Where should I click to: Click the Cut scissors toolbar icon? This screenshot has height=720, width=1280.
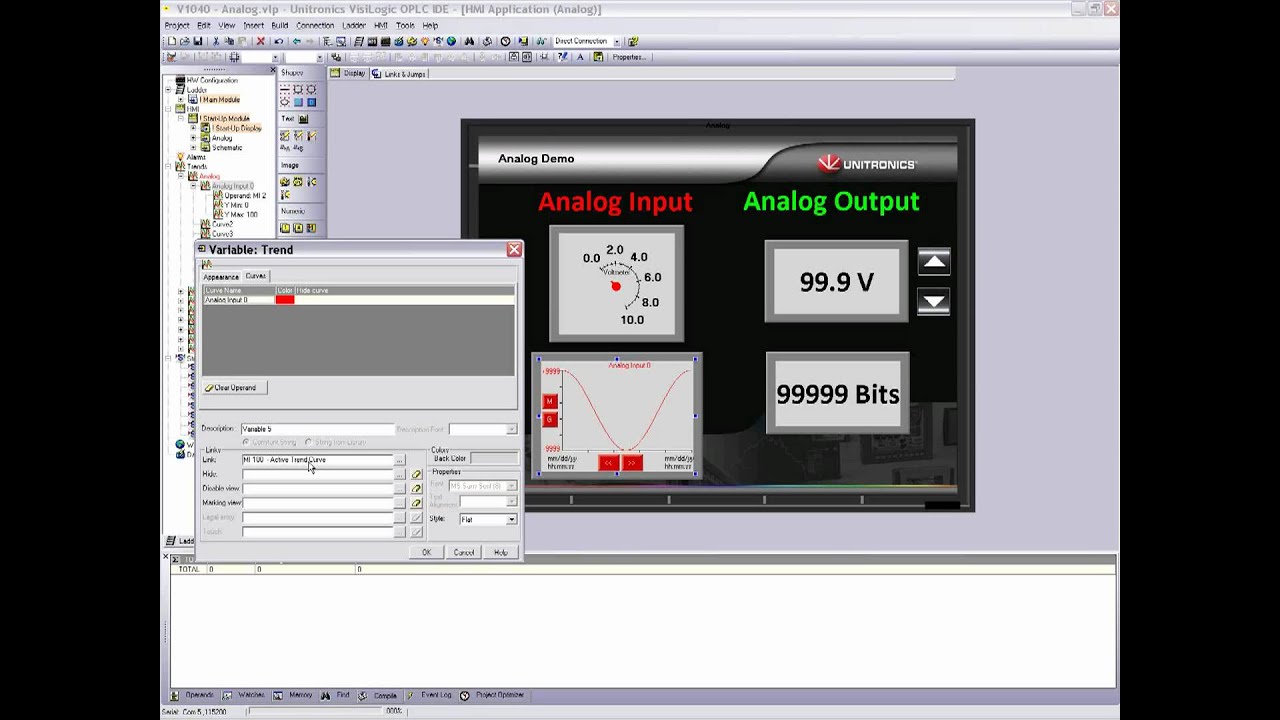(216, 41)
